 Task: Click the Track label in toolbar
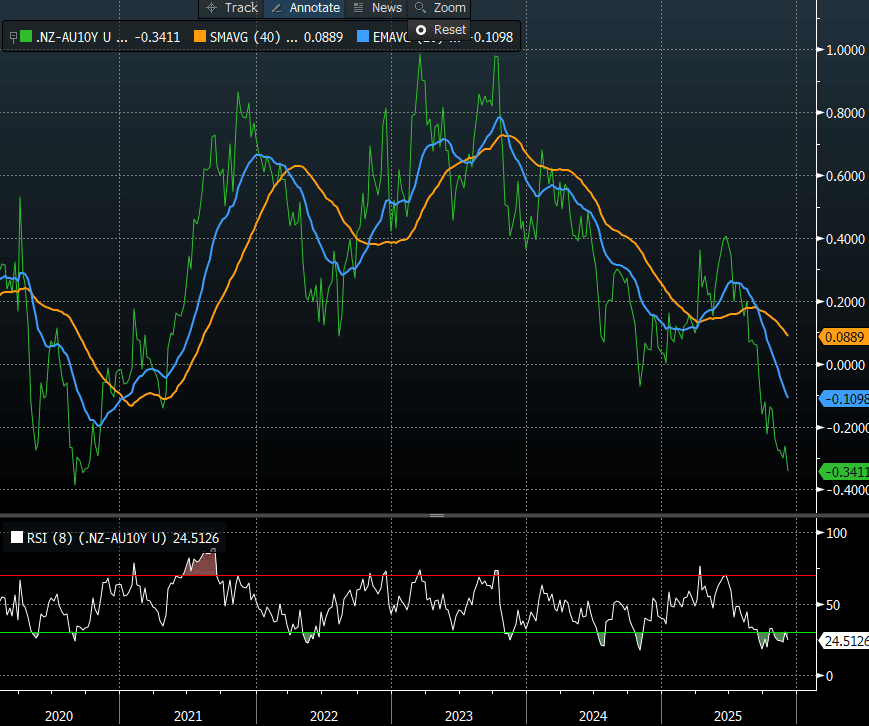pos(241,8)
